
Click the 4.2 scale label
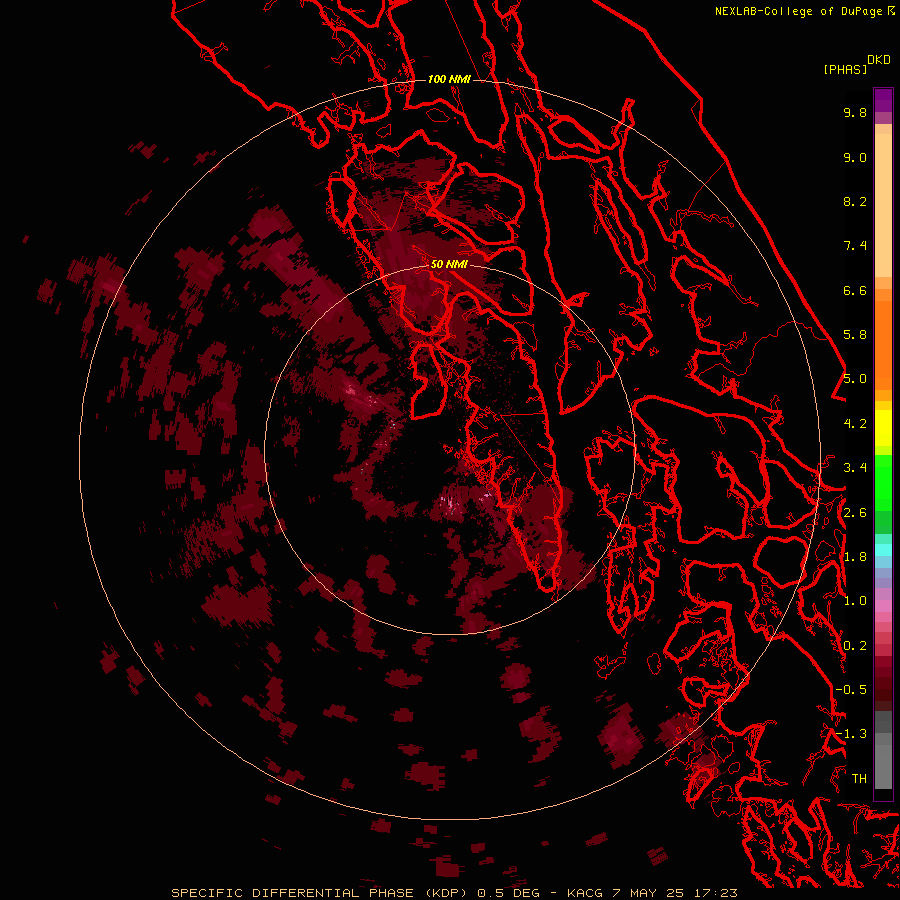click(855, 424)
